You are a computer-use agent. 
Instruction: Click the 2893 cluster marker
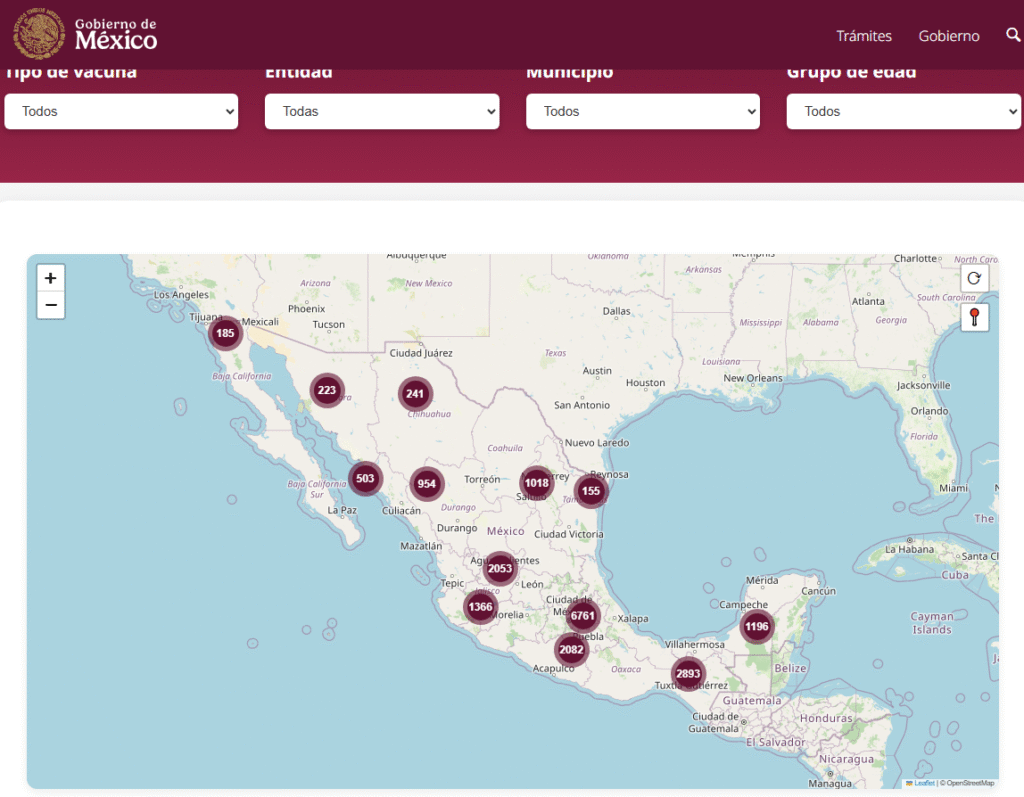tap(688, 674)
